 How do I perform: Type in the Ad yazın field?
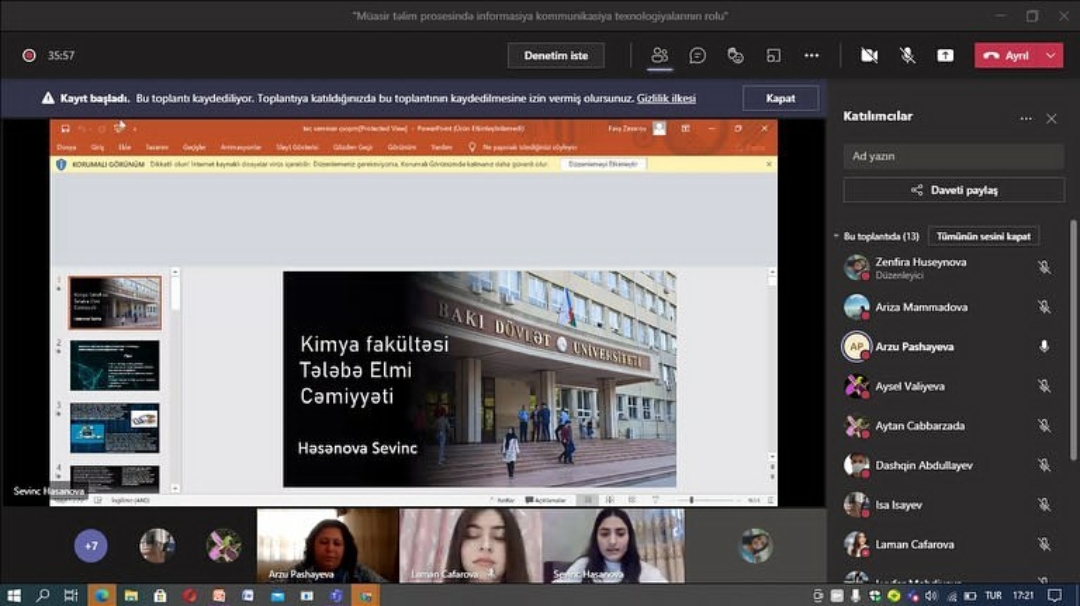(953, 157)
